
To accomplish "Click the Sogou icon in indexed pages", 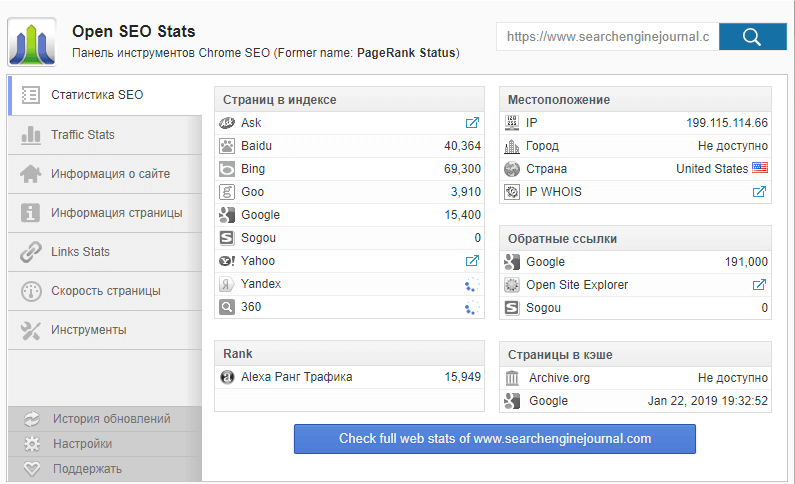I will [x=227, y=238].
